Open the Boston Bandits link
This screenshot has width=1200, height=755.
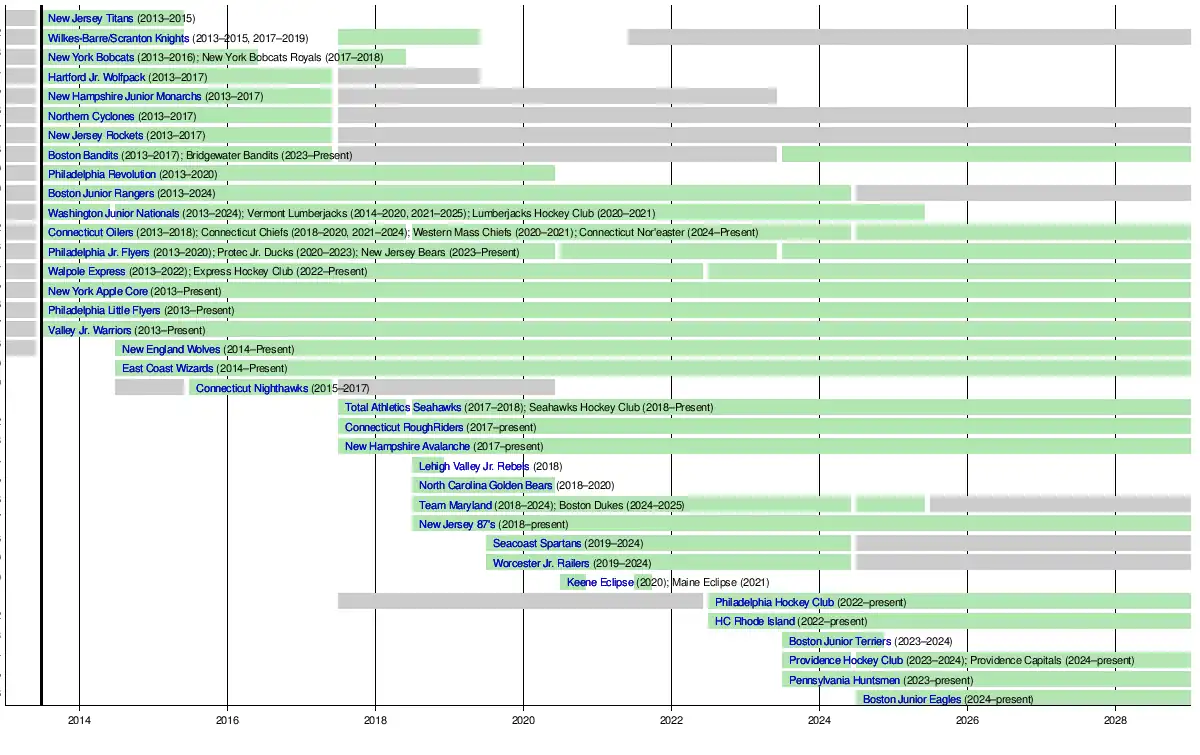(83, 155)
